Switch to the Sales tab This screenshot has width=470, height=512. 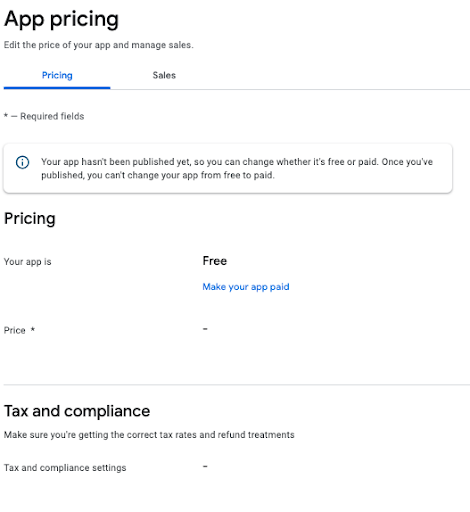tap(164, 75)
